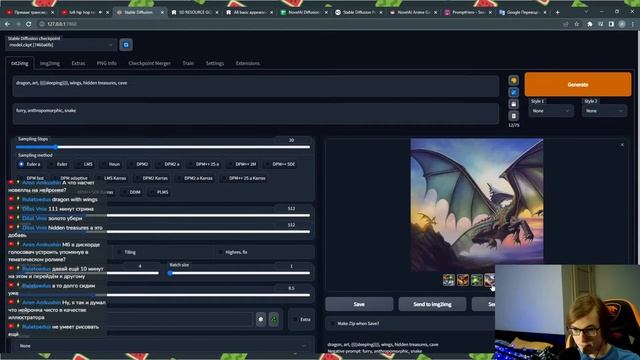
Task: Select the DDIM sampler
Action: click(x=131, y=192)
